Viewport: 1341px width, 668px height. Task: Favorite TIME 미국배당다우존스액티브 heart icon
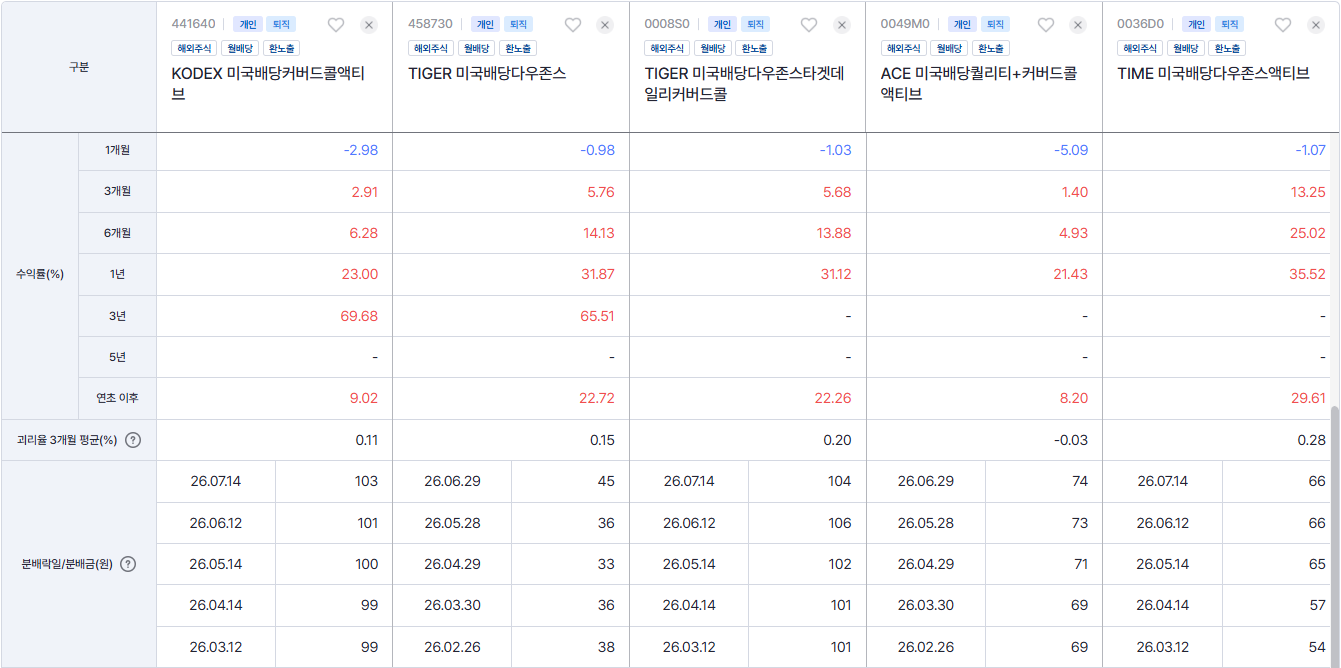1283,25
